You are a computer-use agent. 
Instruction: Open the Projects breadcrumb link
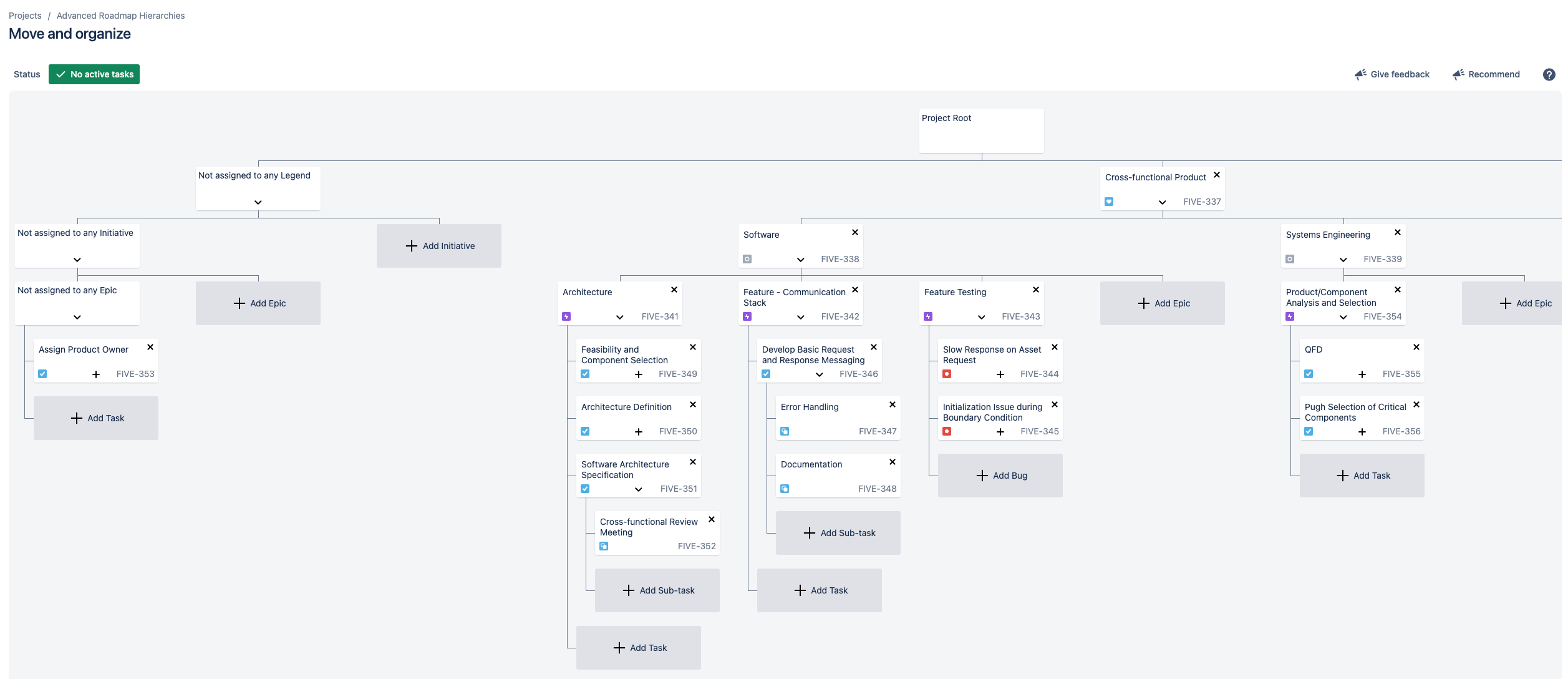click(25, 16)
